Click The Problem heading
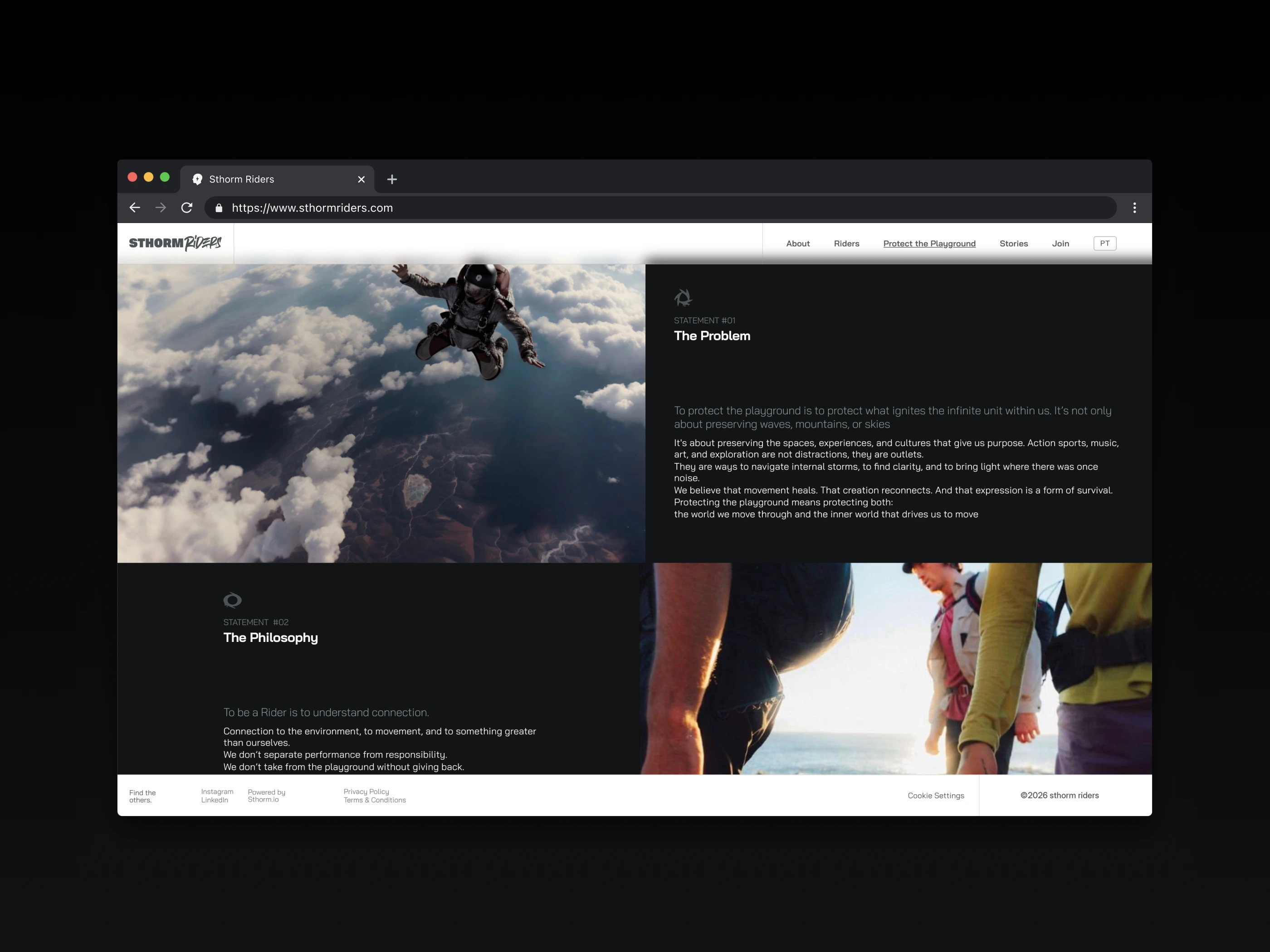The height and width of the screenshot is (952, 1270). [x=712, y=336]
